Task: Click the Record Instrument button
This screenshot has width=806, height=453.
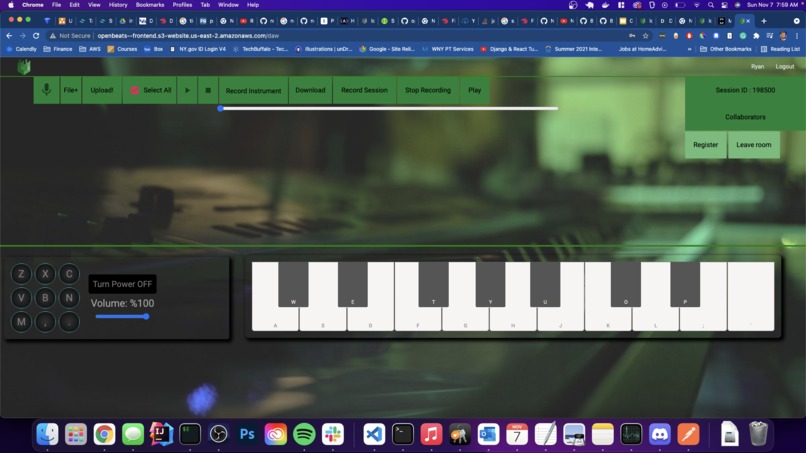Action: coord(253,90)
